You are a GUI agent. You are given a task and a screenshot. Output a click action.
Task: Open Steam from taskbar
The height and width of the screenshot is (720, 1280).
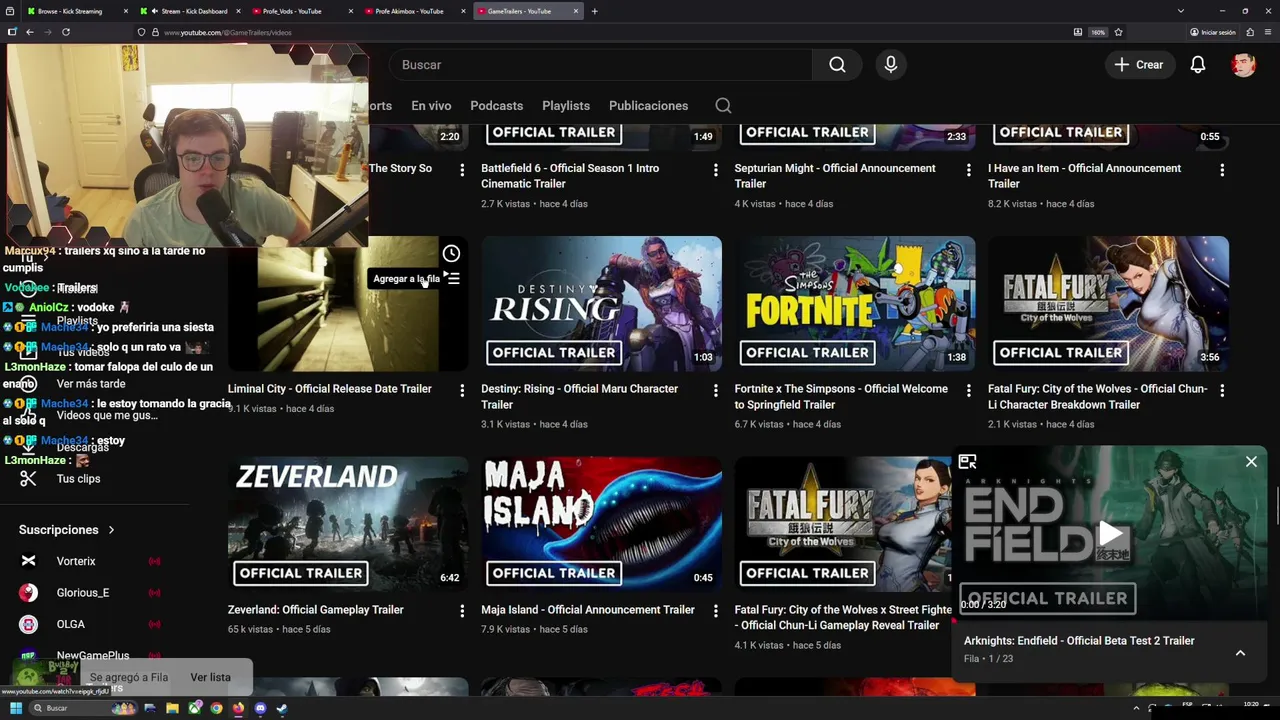[282, 708]
